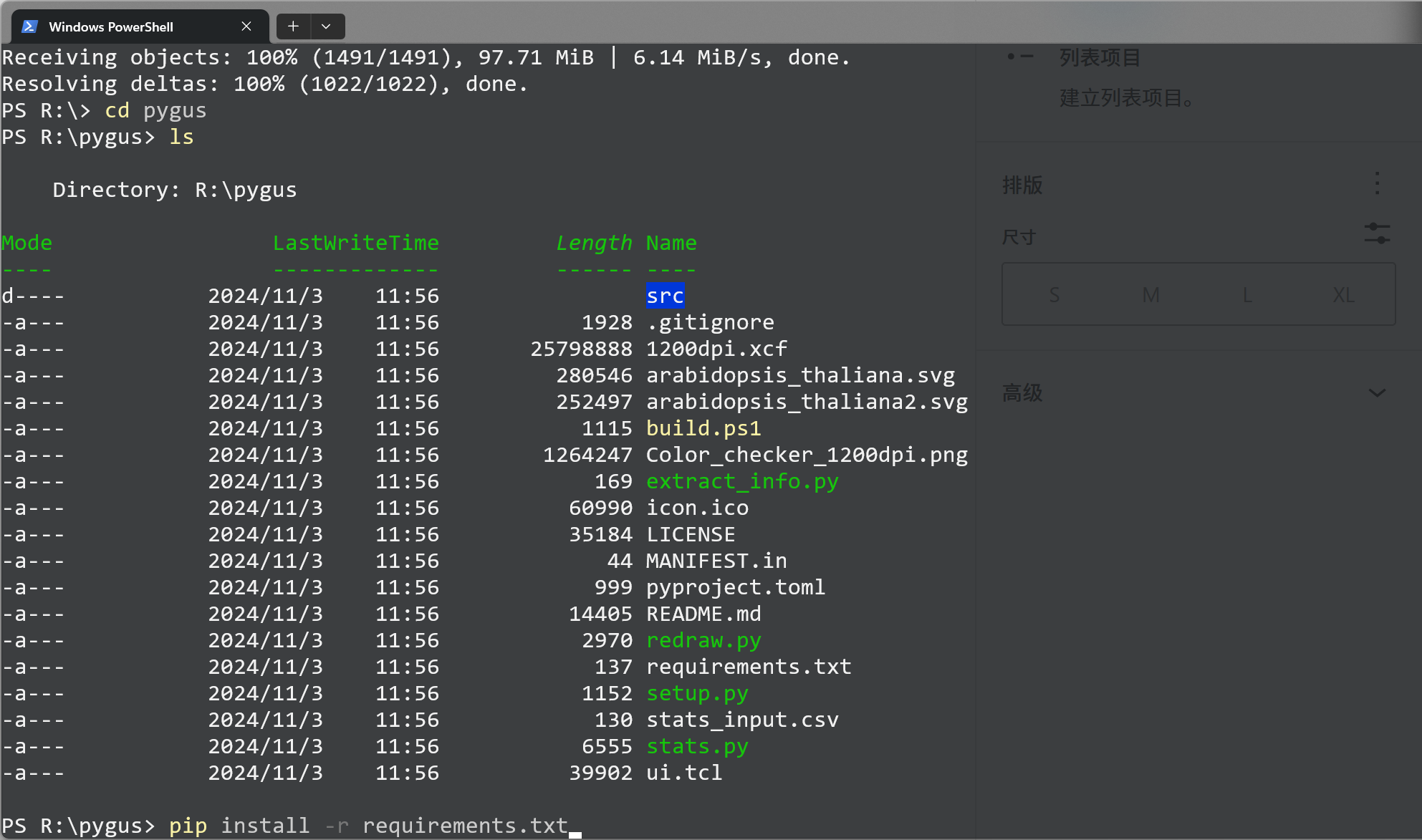Click the 列表项目 list bullet icon
This screenshot has height=840, width=1422.
[1020, 57]
